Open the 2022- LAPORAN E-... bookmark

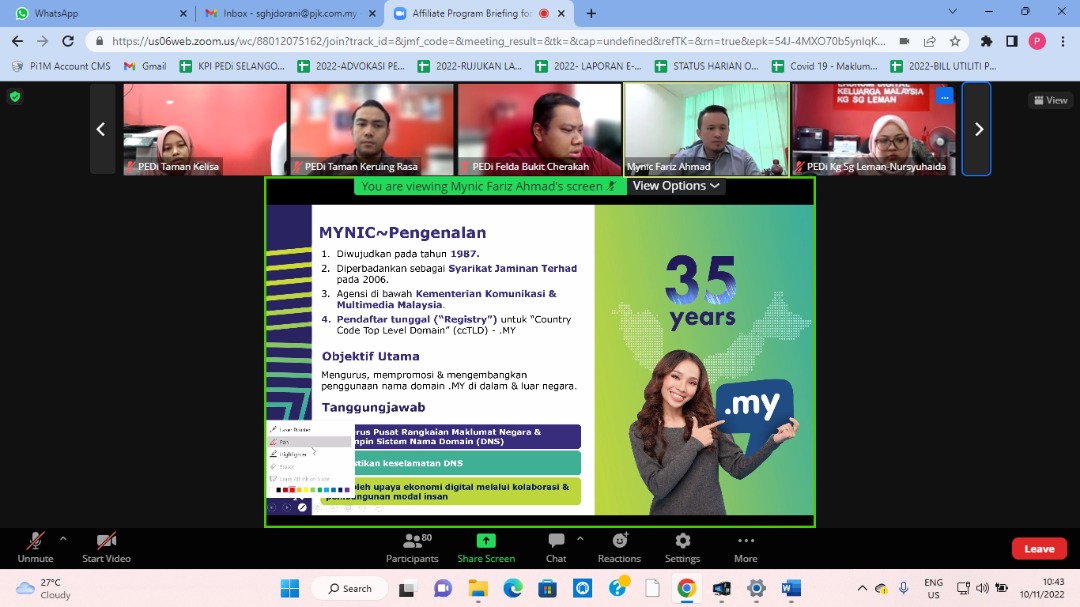(x=588, y=66)
